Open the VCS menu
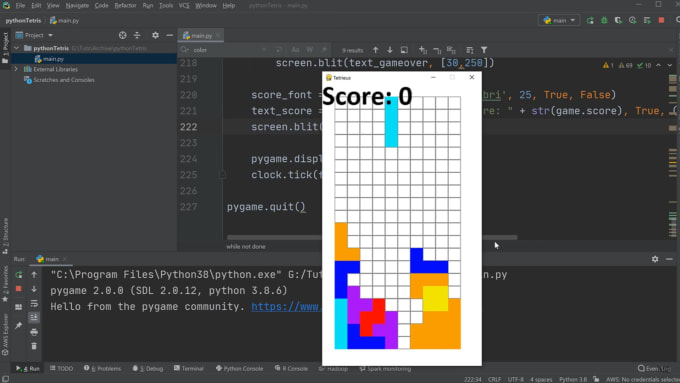 click(184, 6)
